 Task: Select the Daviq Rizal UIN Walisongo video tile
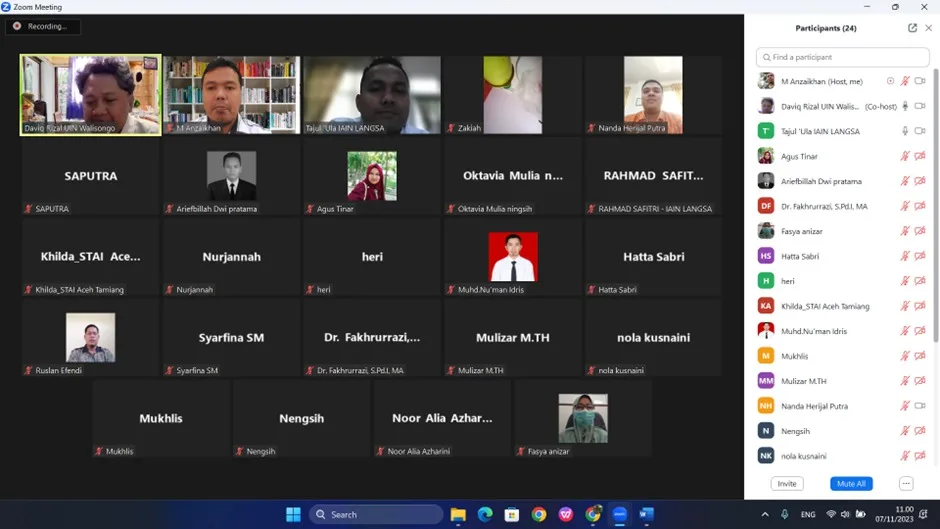click(91, 95)
